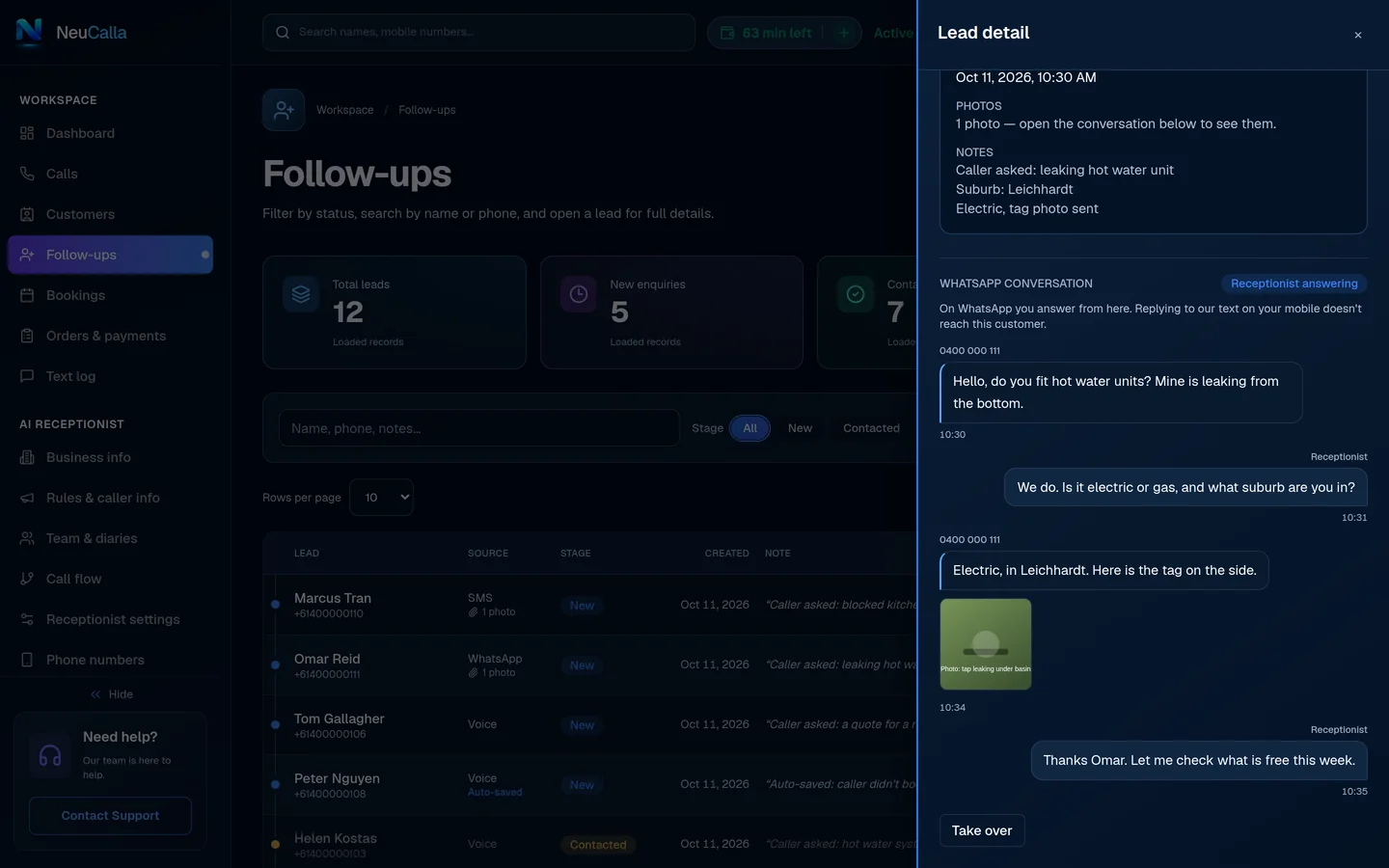This screenshot has width=1389, height=868.
Task: Click the NeuCalla logo icon
Action: 29,32
